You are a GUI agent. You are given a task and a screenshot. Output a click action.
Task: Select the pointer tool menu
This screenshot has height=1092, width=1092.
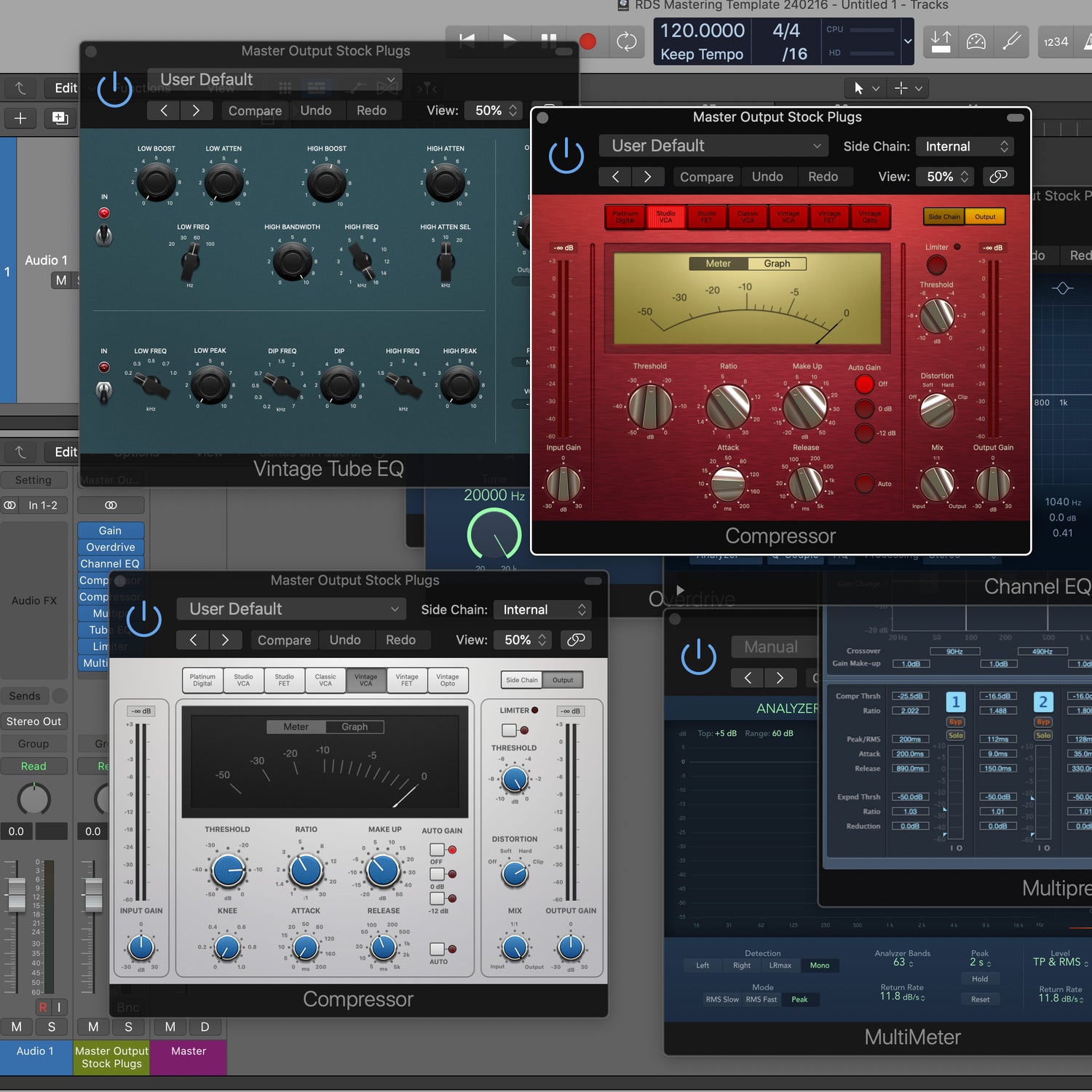click(865, 88)
